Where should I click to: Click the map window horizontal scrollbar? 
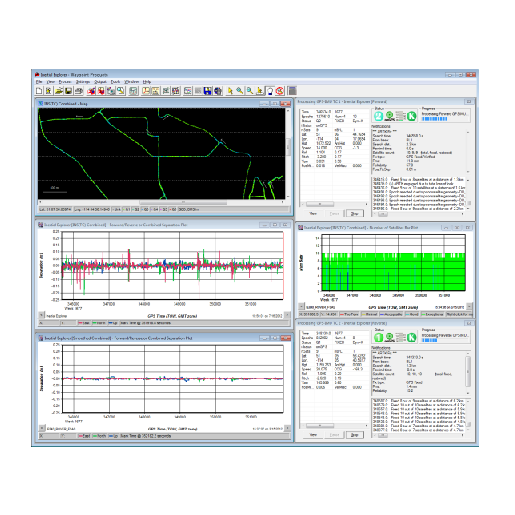161,202
